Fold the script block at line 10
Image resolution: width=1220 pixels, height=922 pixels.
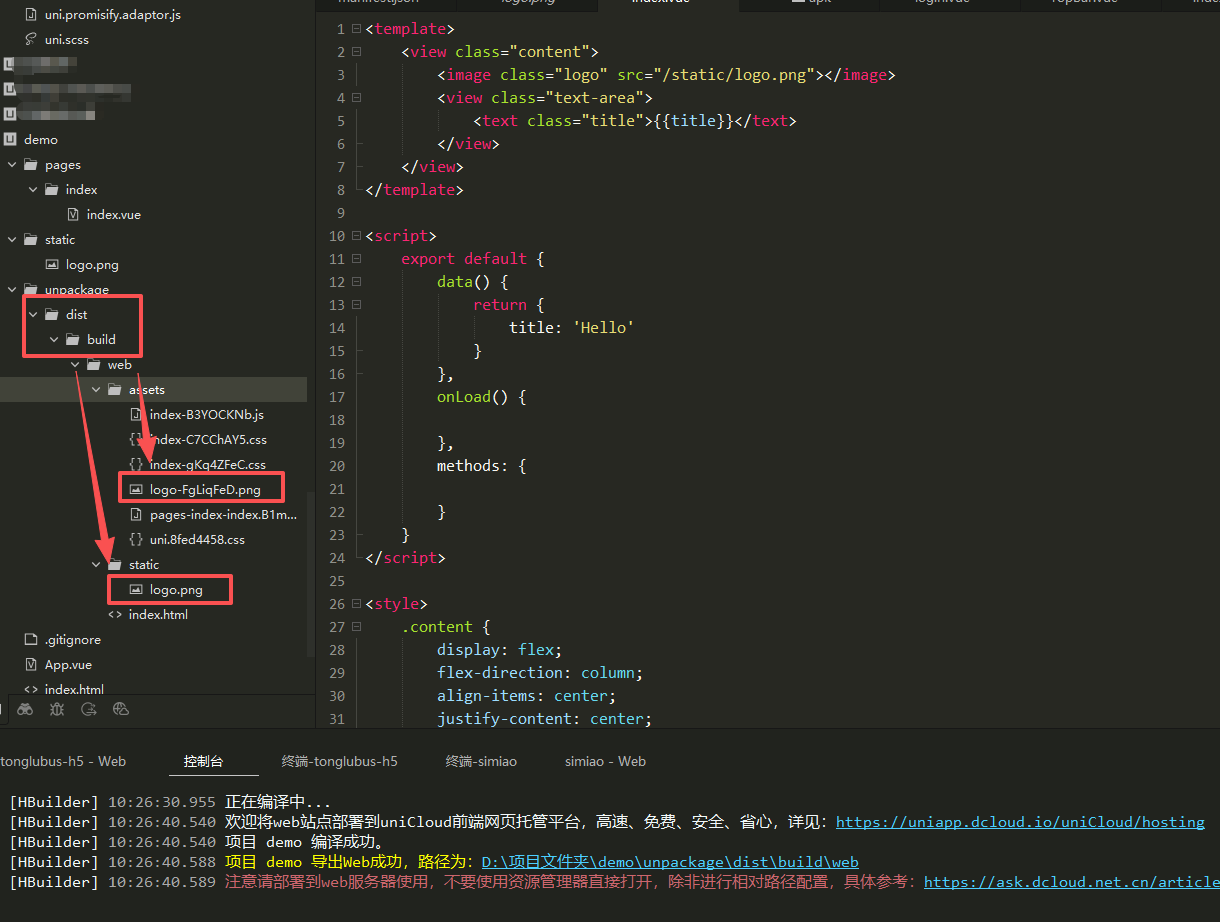[357, 236]
